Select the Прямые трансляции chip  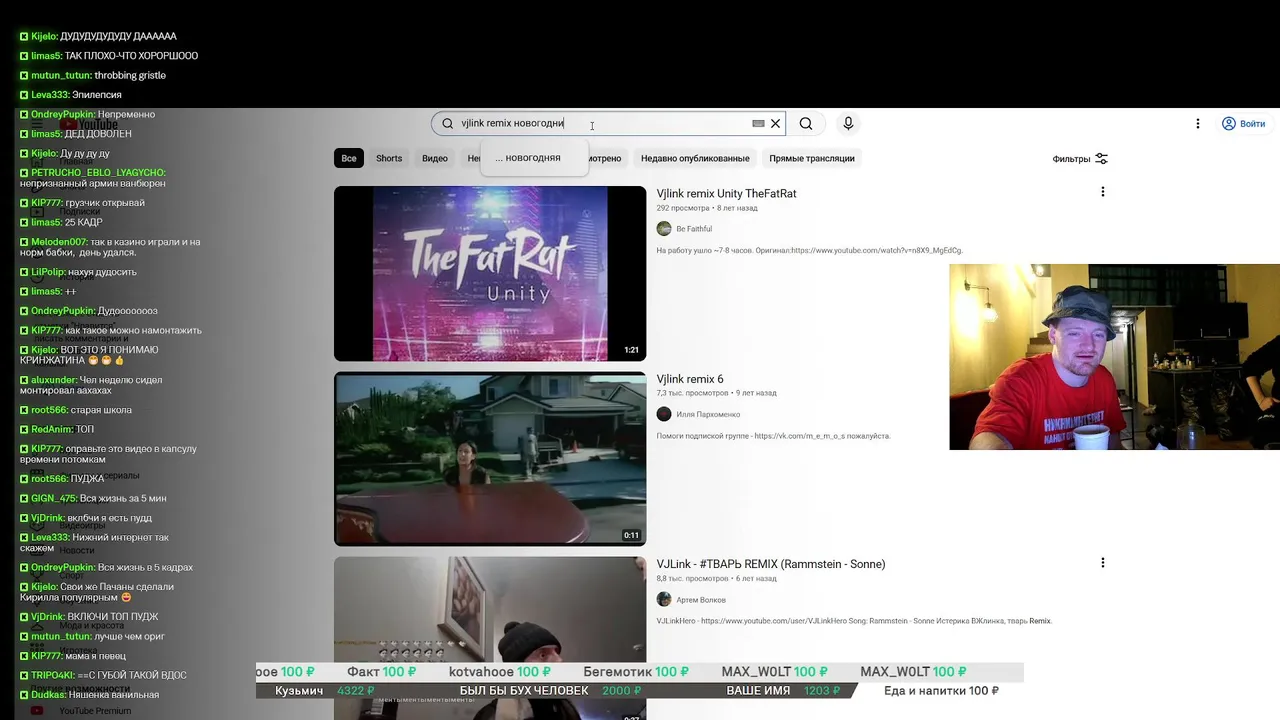[812, 158]
